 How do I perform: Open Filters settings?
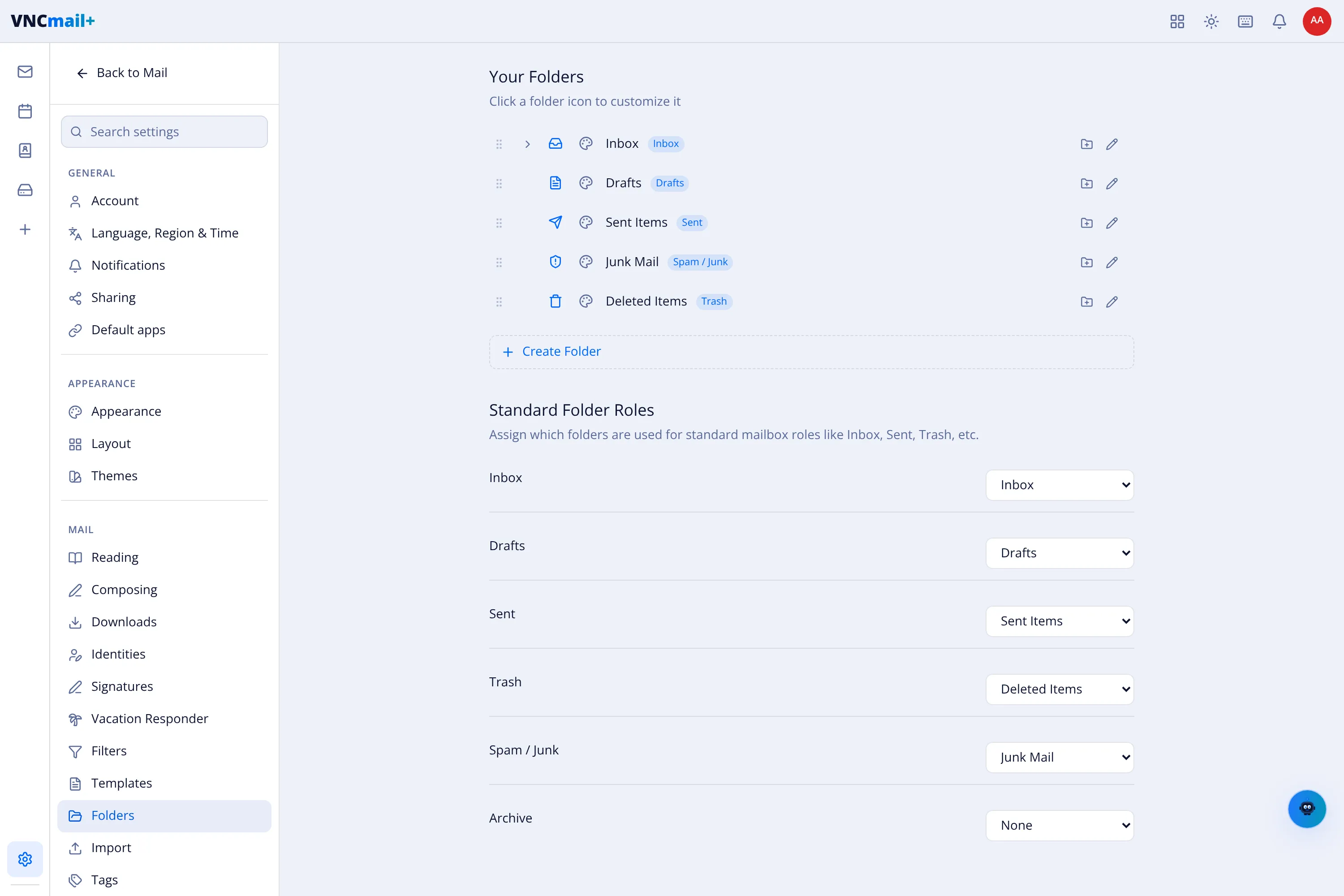tap(164, 751)
